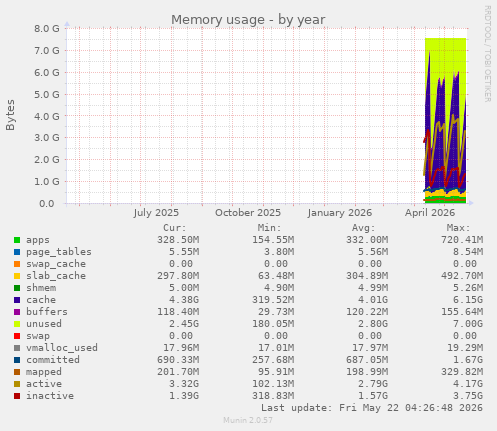The image size is (497, 431).
Task: Click the 'Avg:' column header
Action: click(x=364, y=228)
